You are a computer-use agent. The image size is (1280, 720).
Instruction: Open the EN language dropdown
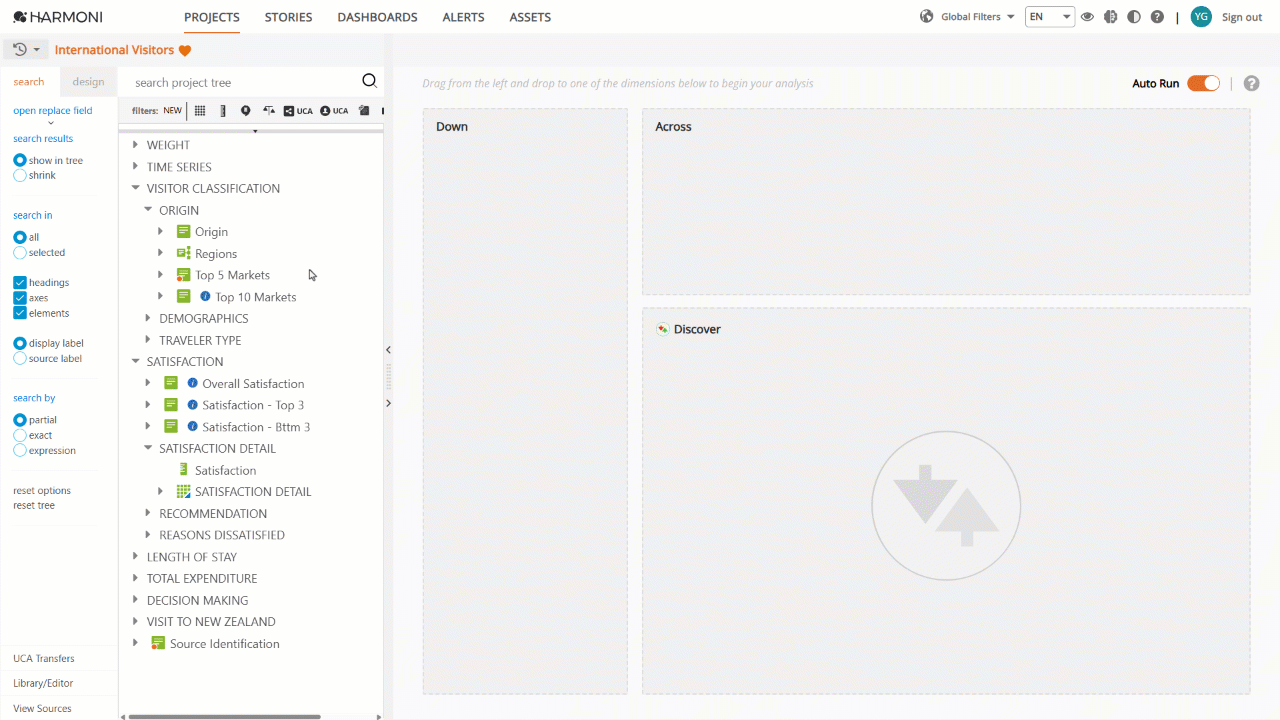coord(1050,17)
